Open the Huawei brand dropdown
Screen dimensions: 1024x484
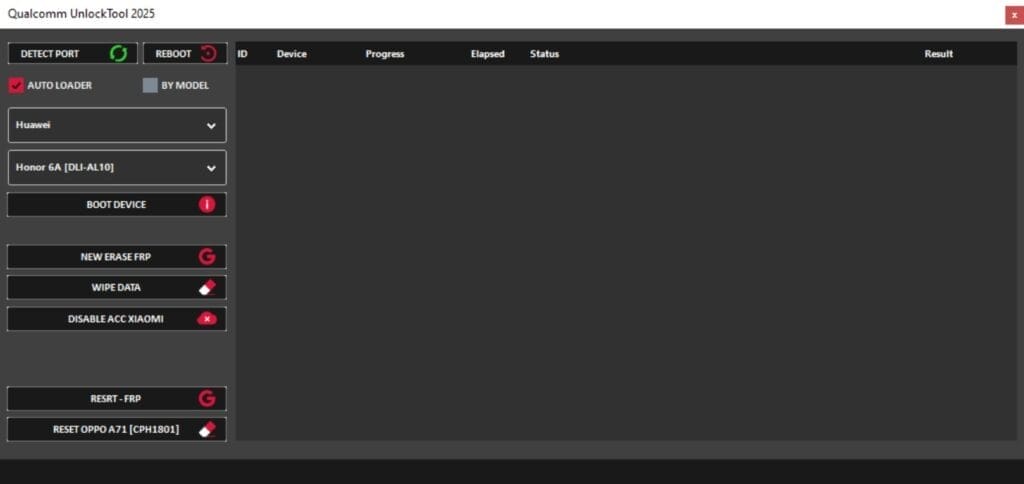pos(116,126)
